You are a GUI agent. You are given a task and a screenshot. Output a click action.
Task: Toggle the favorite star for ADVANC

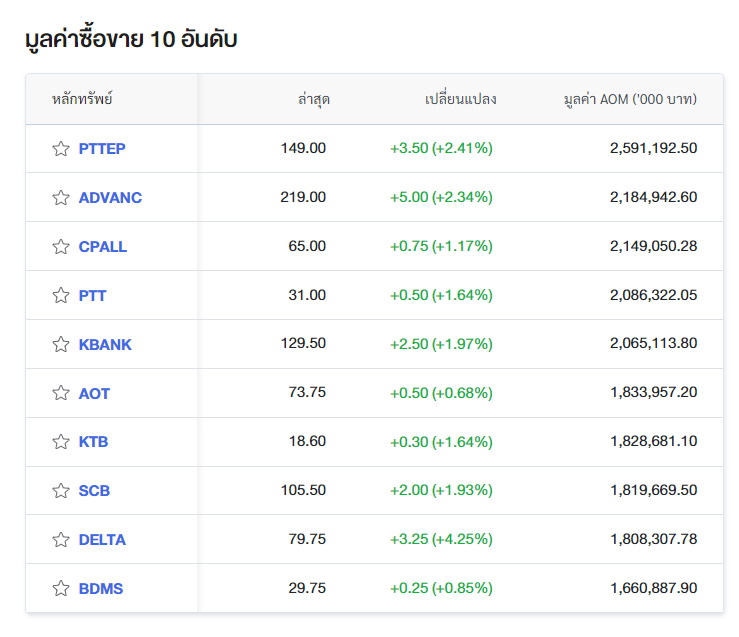pos(61,197)
